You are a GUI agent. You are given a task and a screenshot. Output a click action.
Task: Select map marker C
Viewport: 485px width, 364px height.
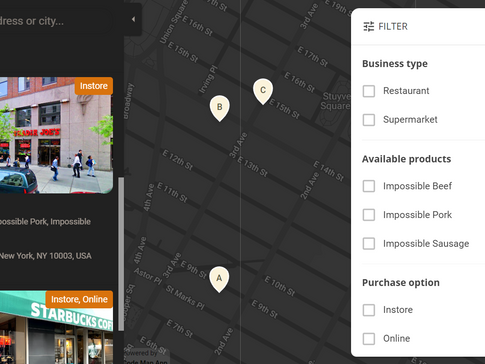(x=263, y=91)
